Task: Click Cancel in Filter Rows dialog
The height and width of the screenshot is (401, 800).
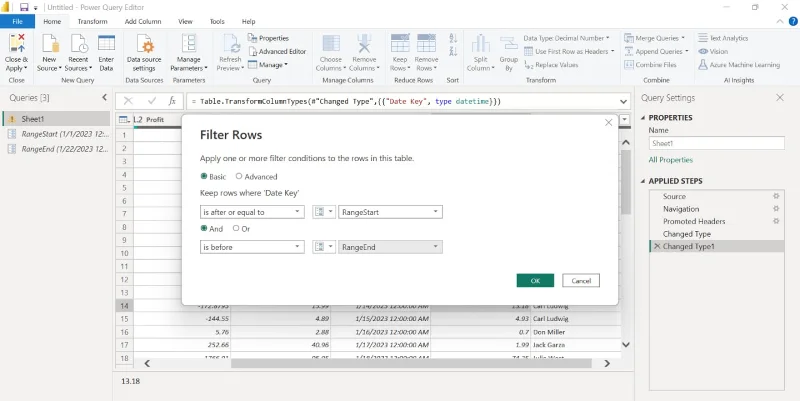Action: point(581,281)
